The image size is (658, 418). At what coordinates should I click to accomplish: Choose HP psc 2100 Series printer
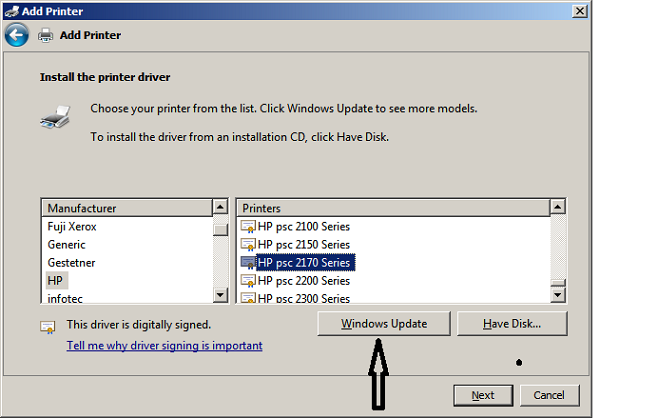point(303,227)
